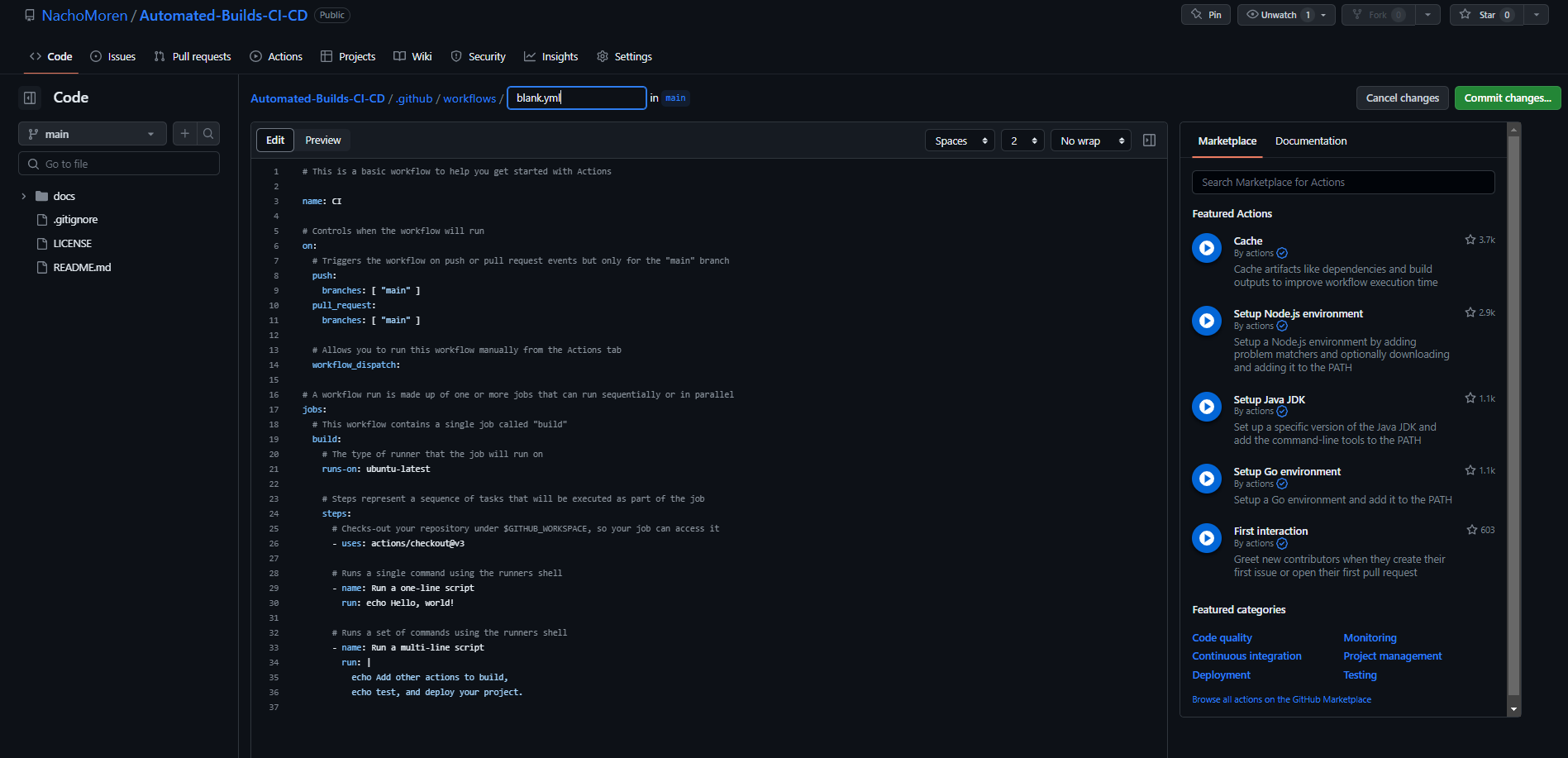This screenshot has height=758, width=1568.
Task: Star the repository
Action: (x=1485, y=15)
